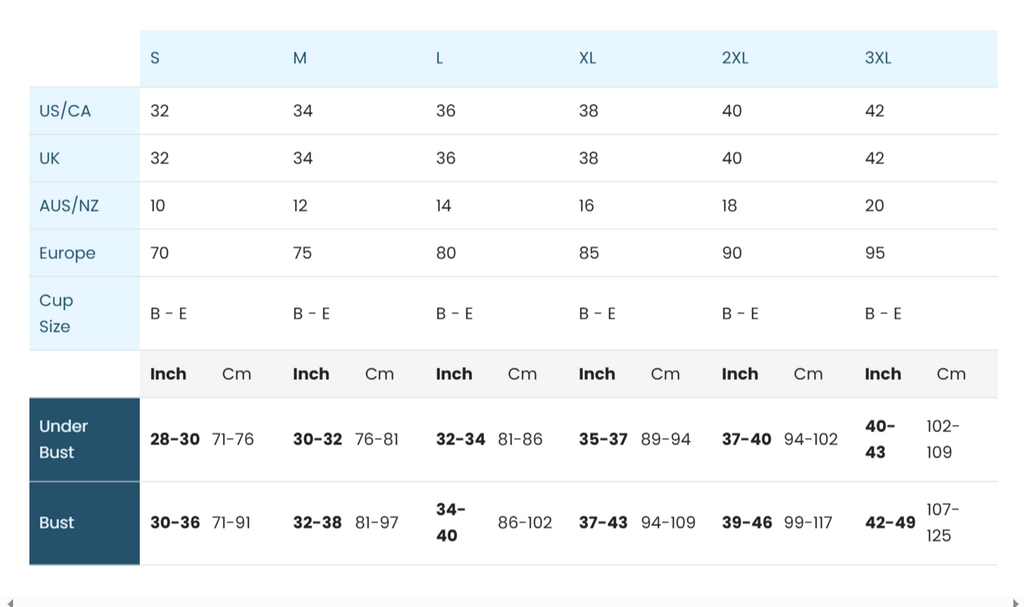Image resolution: width=1024 pixels, height=607 pixels.
Task: Click the Bust 32-38 inch value
Action: tap(317, 522)
